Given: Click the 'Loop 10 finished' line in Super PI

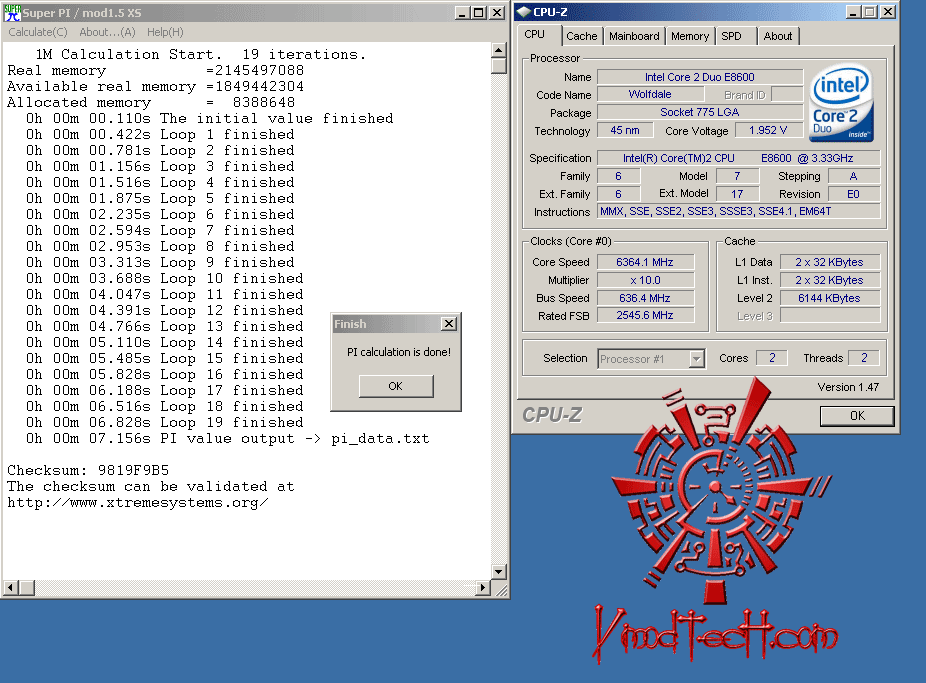Looking at the screenshot, I should point(165,279).
